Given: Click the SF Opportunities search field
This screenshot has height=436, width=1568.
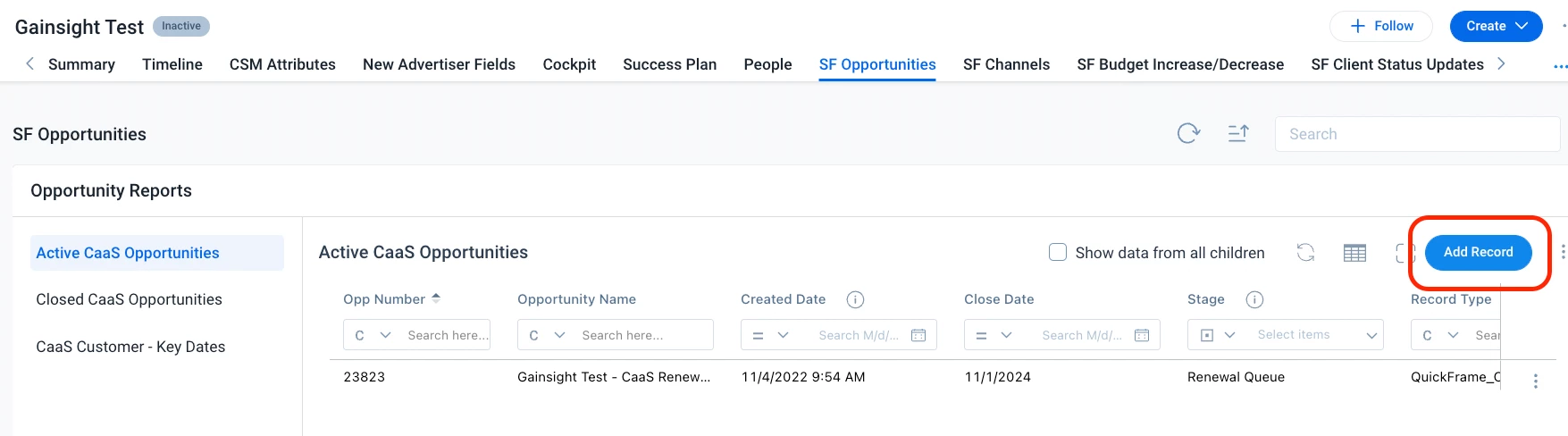Looking at the screenshot, I should [x=1417, y=134].
